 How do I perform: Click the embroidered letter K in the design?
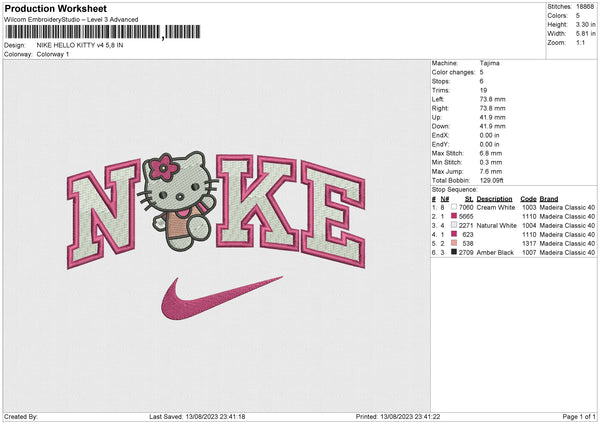257,202
